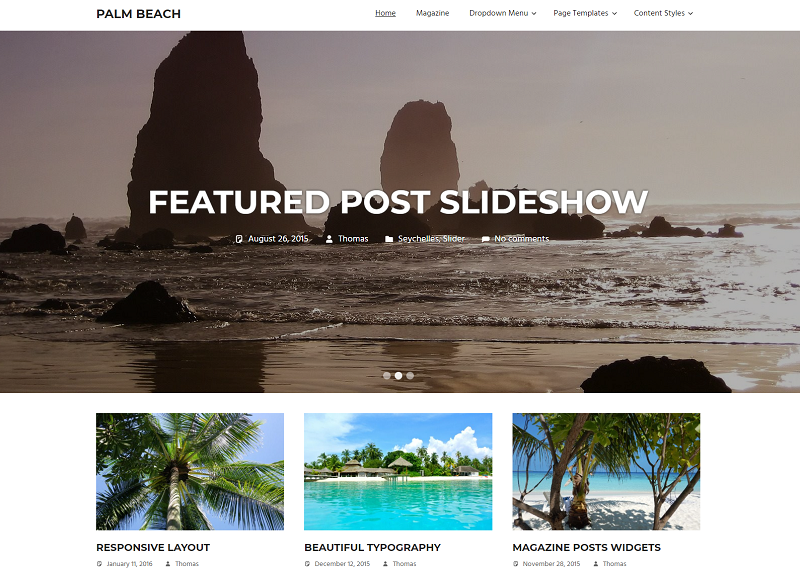Click calendar icon next to January 11, 2016
The width and height of the screenshot is (800, 570).
(x=99, y=564)
